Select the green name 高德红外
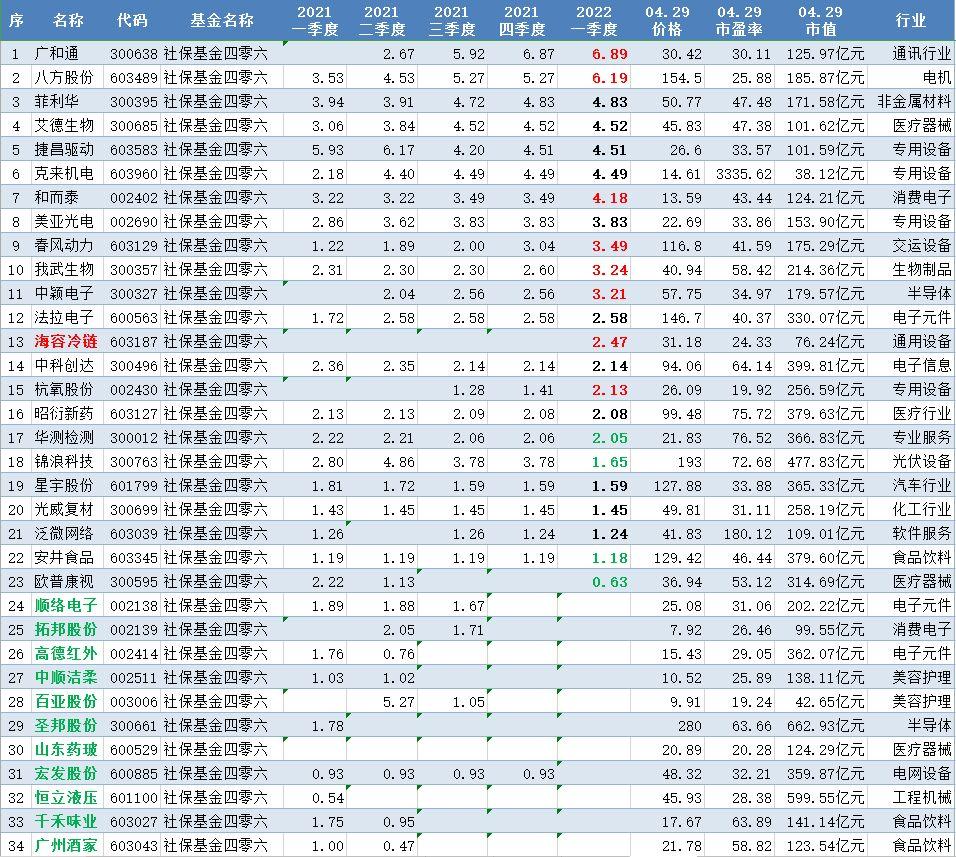The image size is (956, 857). click(x=66, y=654)
